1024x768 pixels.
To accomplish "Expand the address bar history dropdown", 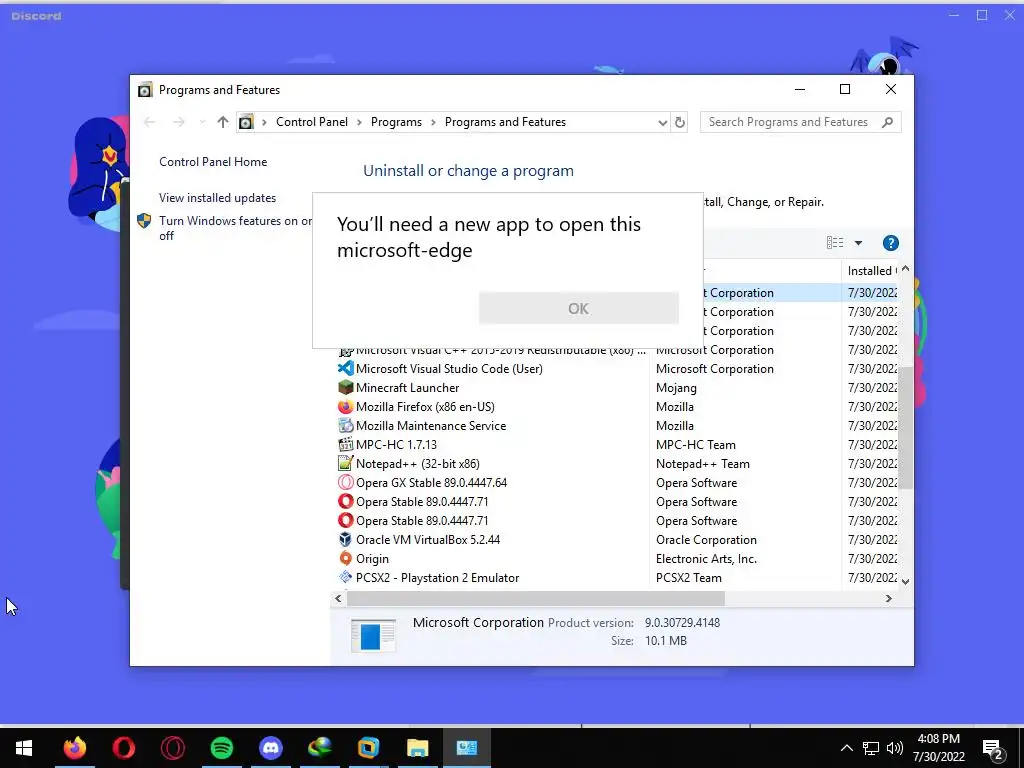I will [662, 122].
